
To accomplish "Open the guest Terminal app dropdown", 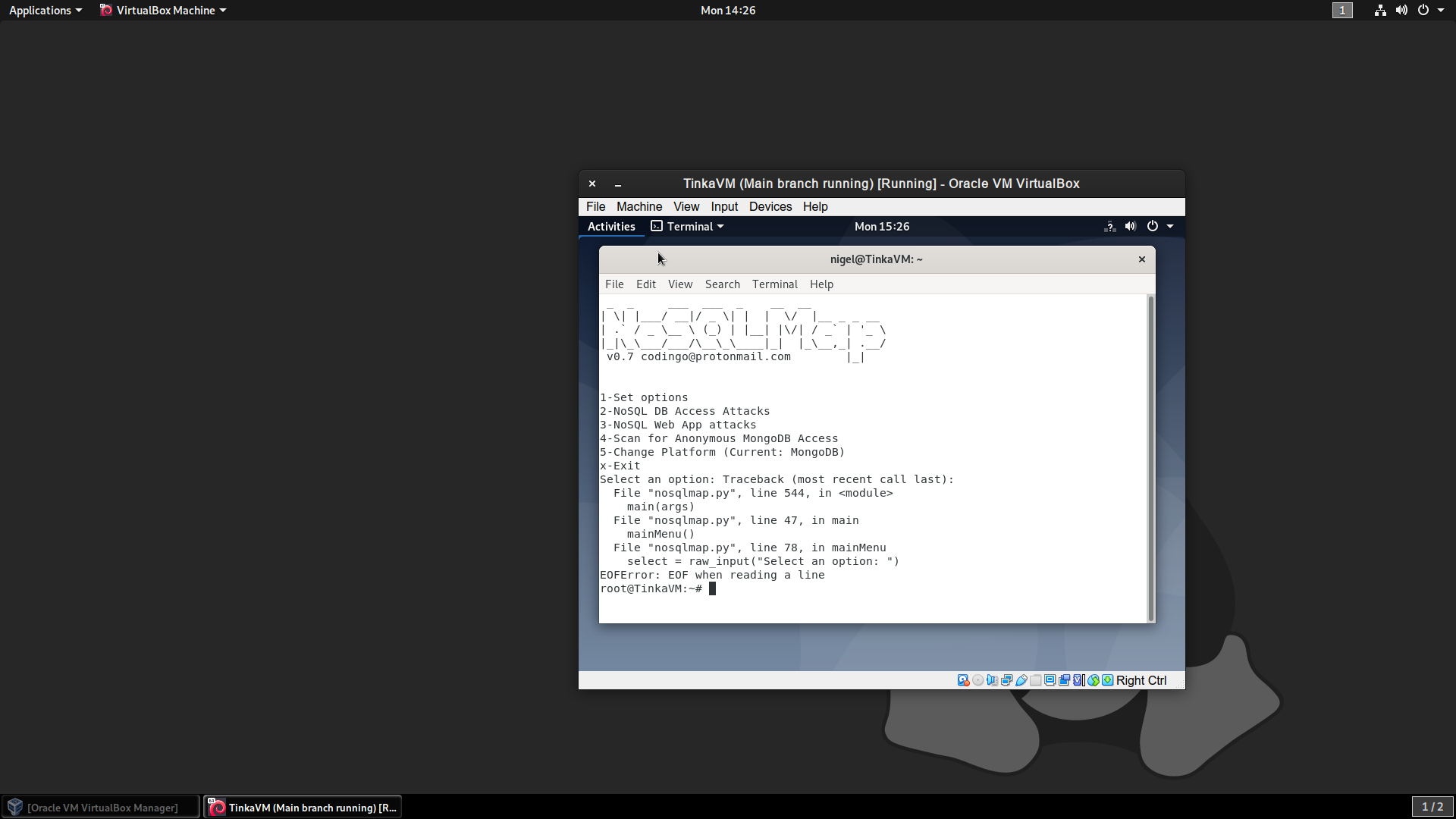I will [688, 226].
